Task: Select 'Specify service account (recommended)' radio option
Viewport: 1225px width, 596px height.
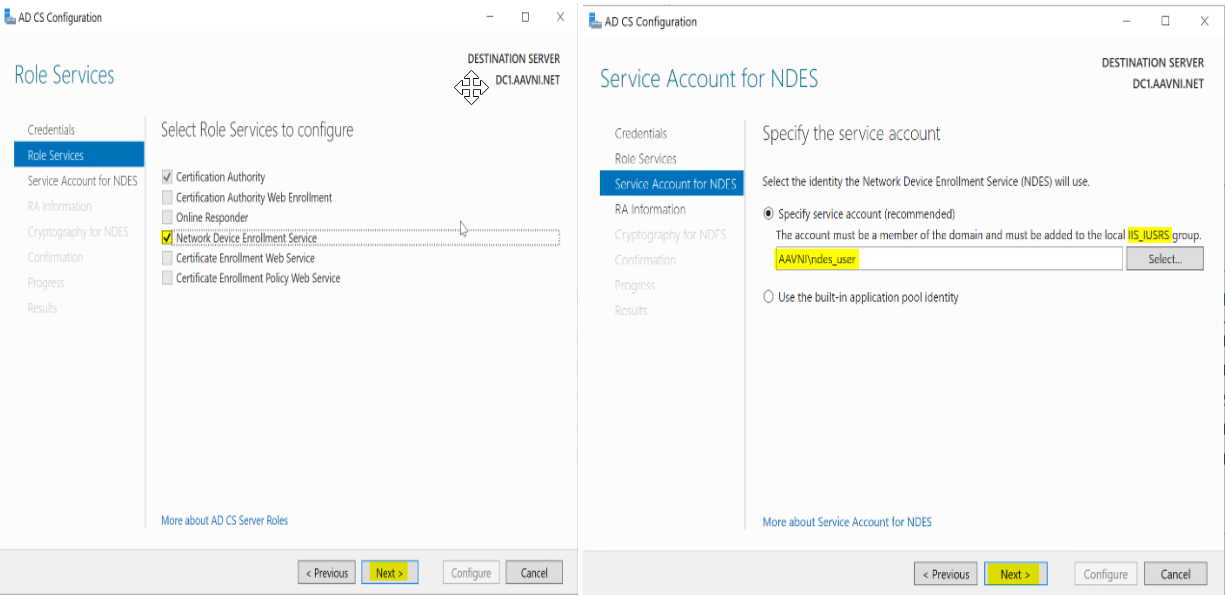Action: (x=769, y=214)
